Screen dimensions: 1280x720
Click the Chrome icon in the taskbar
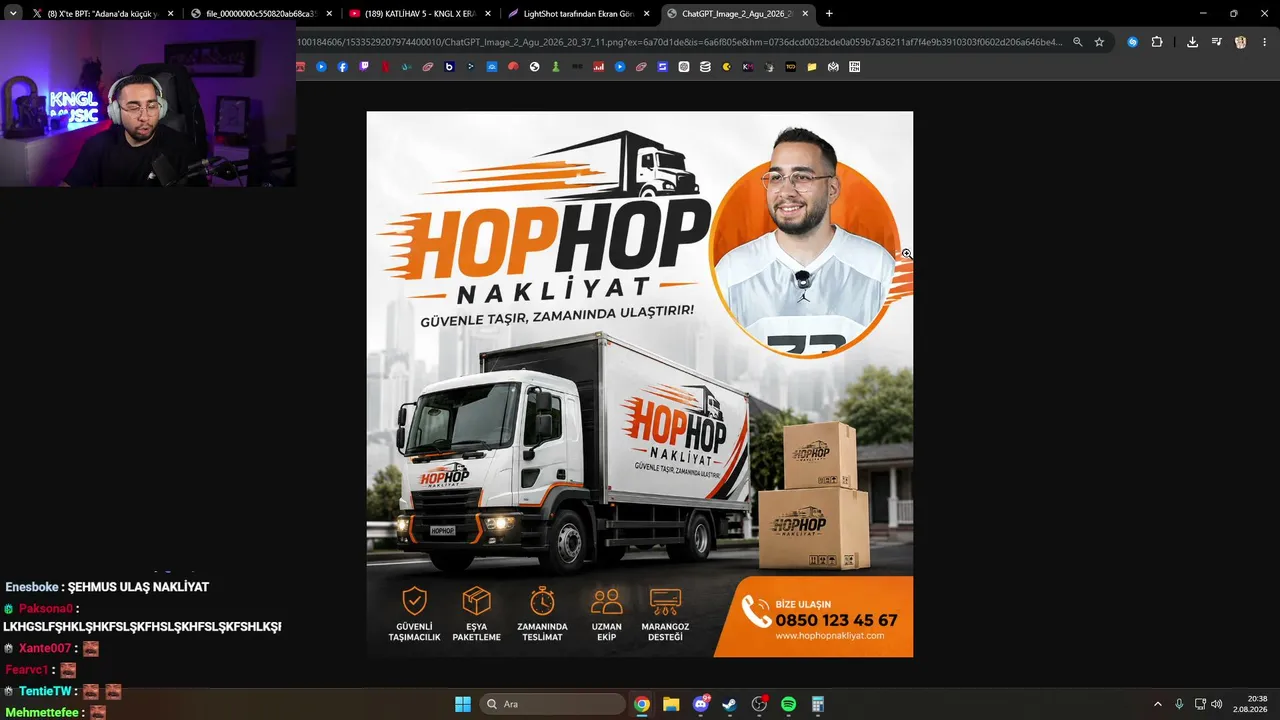(x=642, y=704)
